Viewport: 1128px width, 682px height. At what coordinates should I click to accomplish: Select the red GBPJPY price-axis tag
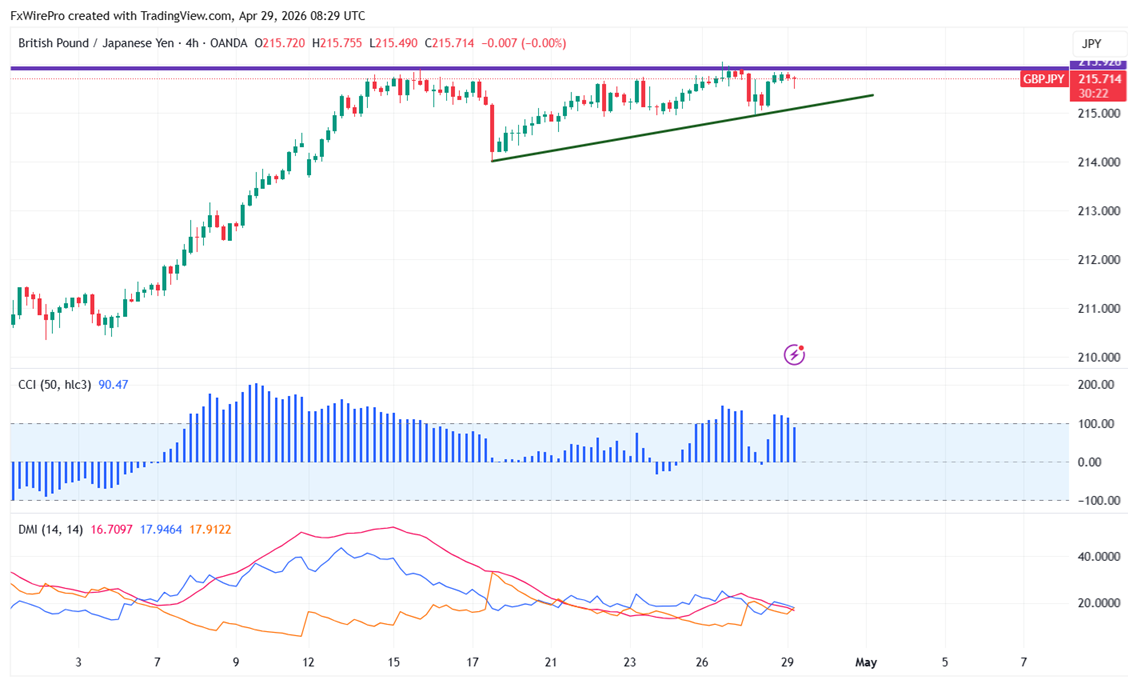[x=1043, y=79]
